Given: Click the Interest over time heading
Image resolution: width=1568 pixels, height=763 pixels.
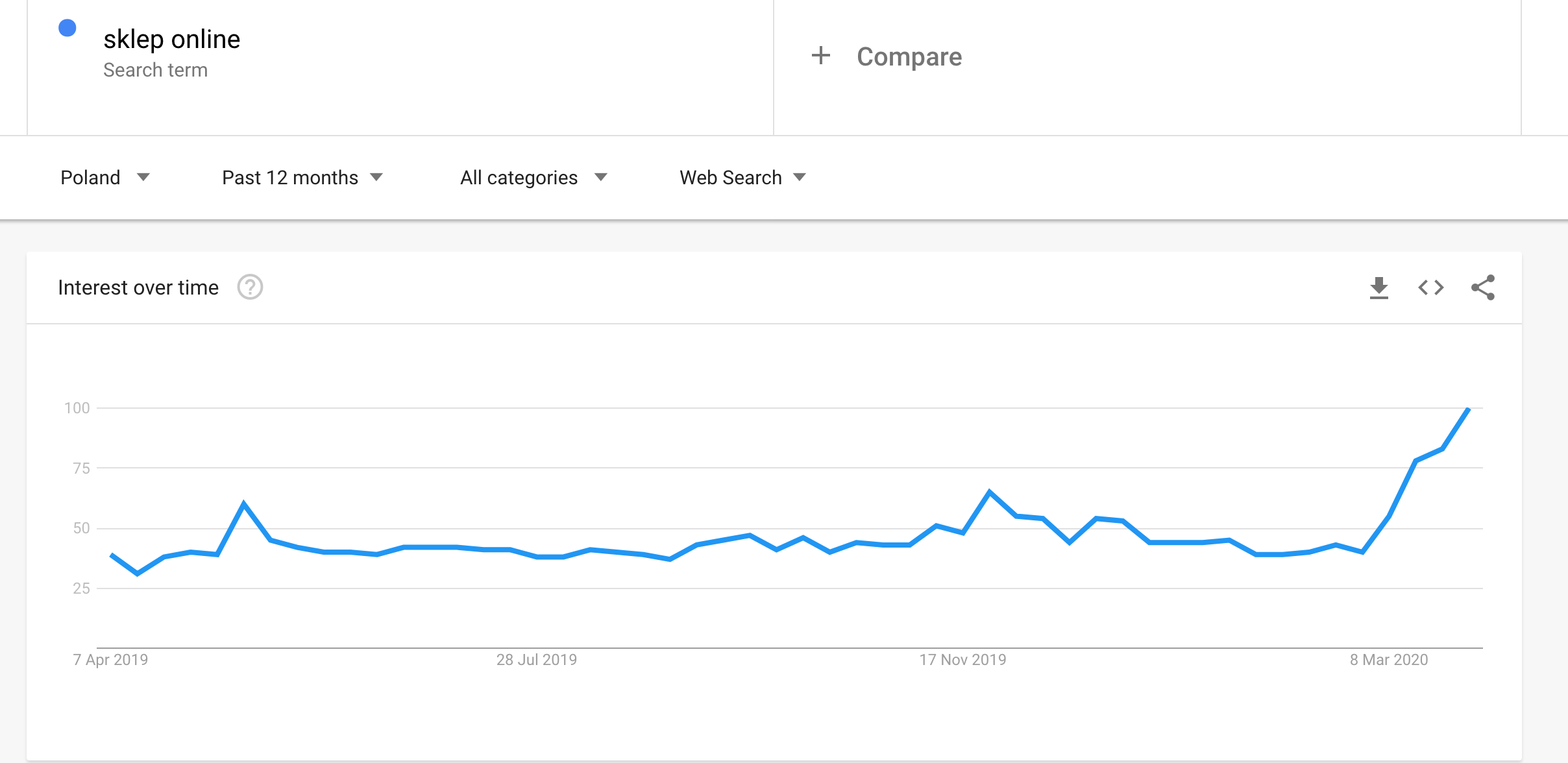Looking at the screenshot, I should pos(138,287).
